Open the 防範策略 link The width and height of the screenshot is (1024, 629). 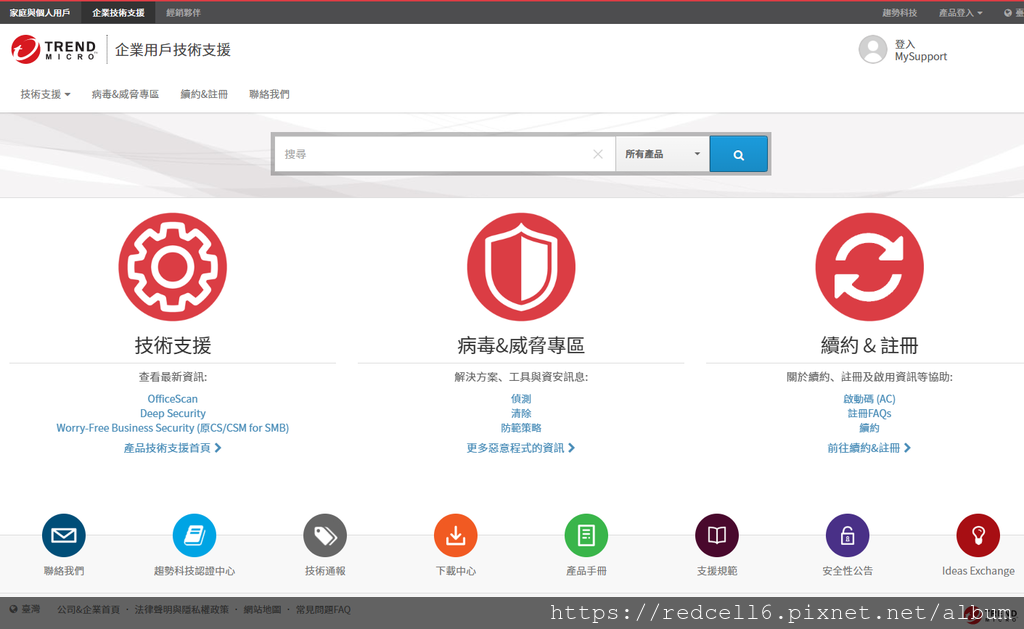click(521, 428)
